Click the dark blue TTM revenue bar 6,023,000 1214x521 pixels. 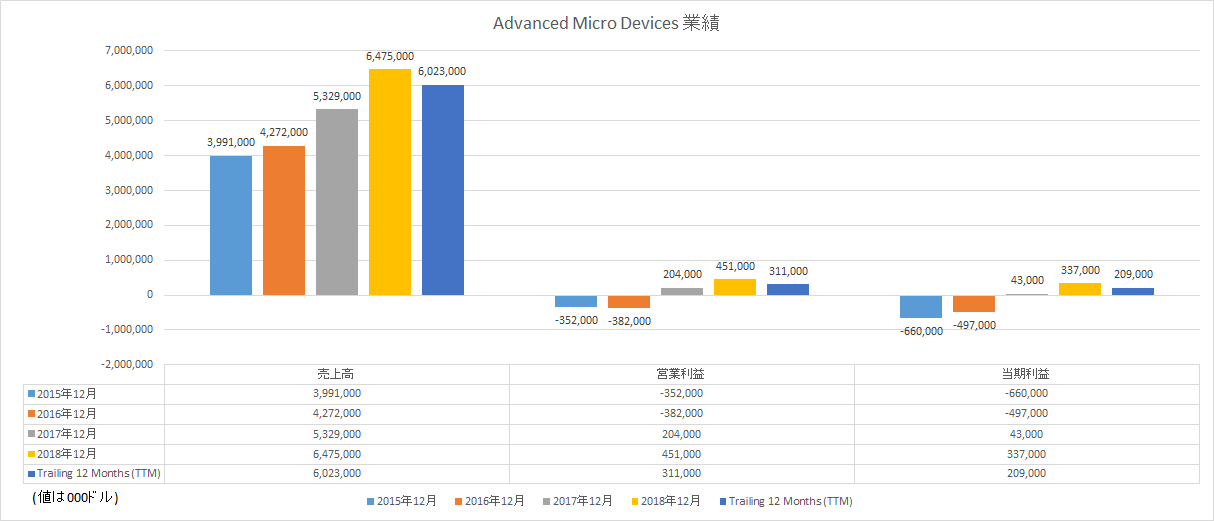tap(443, 190)
